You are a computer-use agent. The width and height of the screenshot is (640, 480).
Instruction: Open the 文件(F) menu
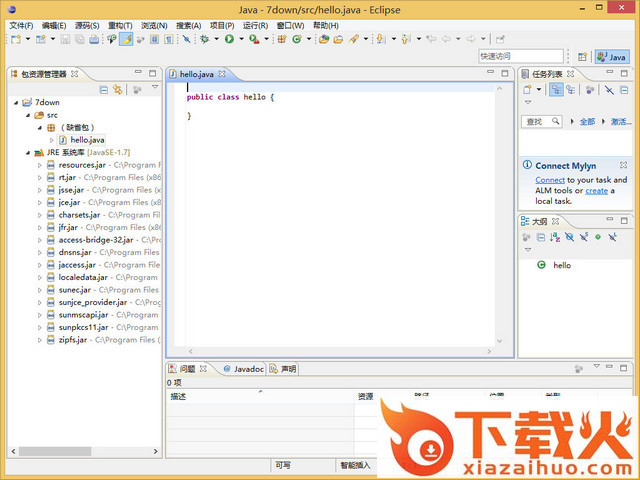21,26
